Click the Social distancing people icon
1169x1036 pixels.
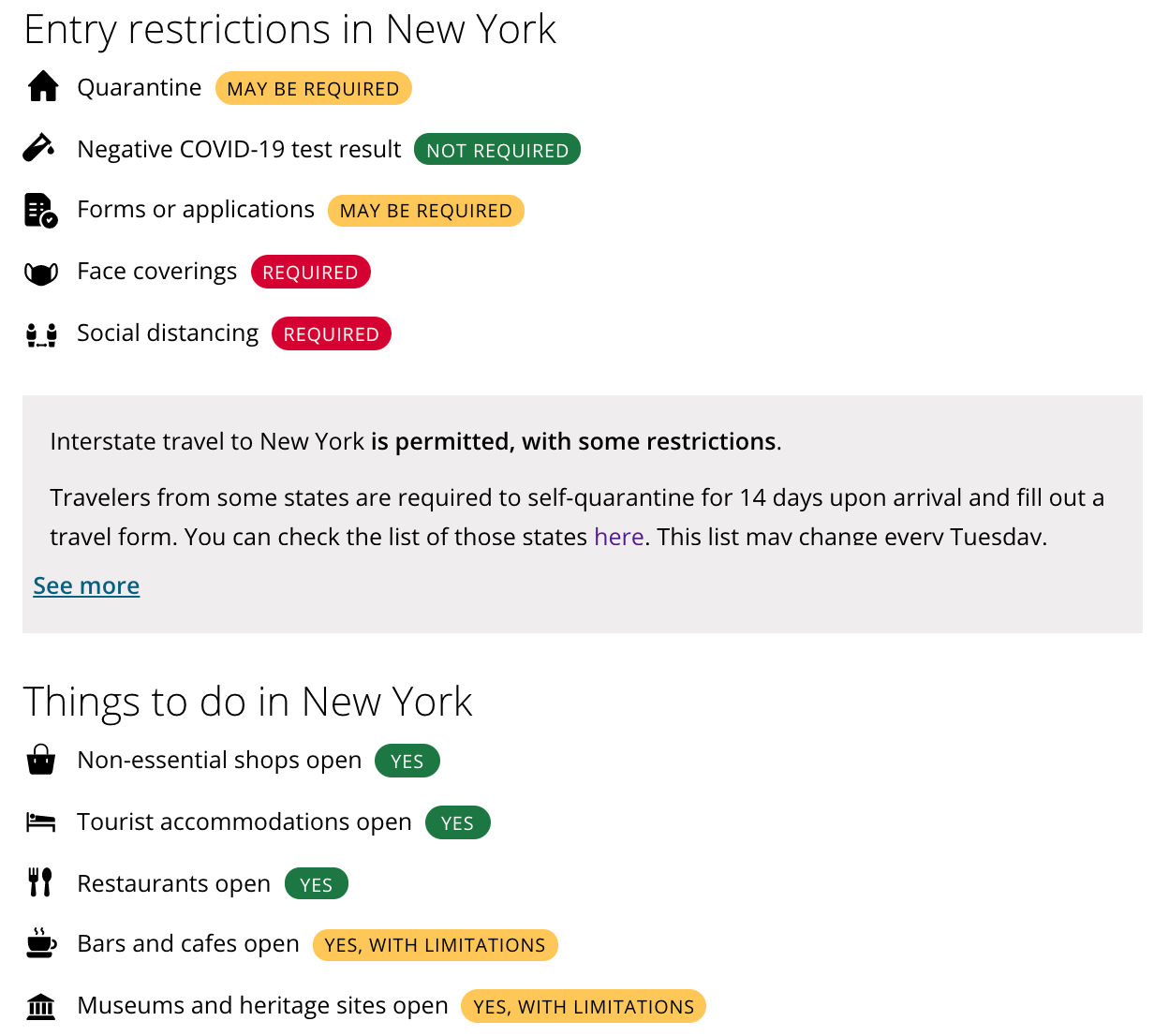(x=41, y=335)
